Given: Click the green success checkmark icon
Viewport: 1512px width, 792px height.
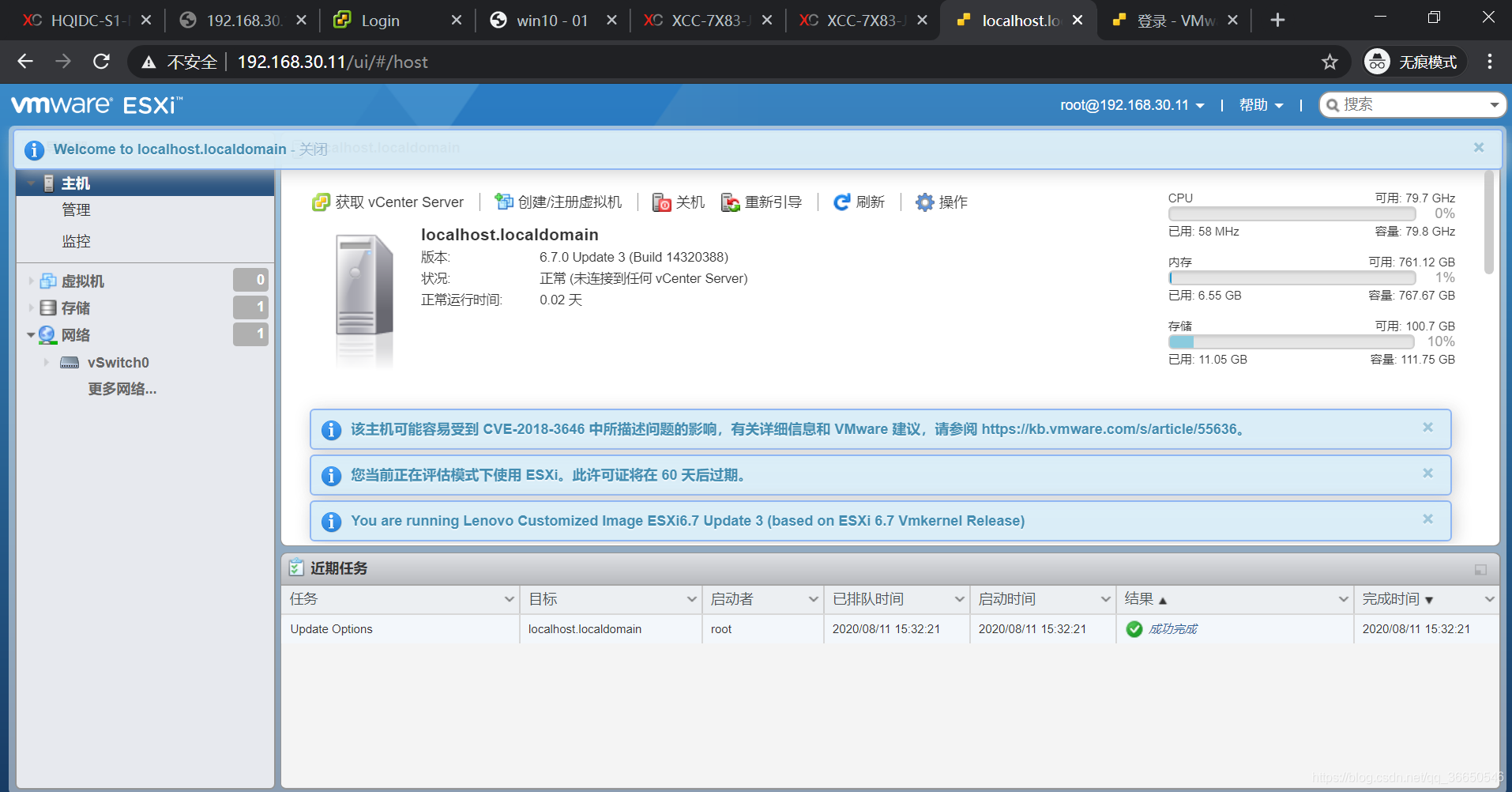Looking at the screenshot, I should coord(1134,629).
